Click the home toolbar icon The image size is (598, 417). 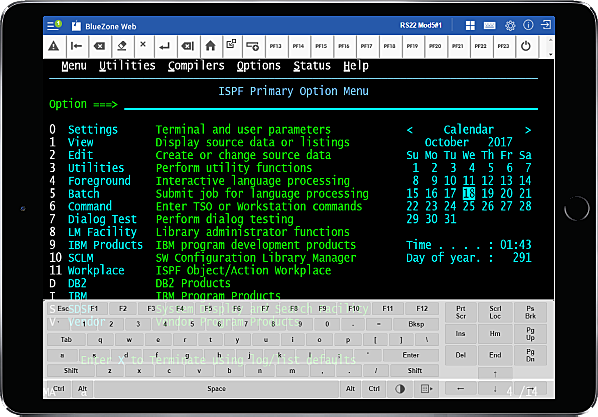(210, 46)
